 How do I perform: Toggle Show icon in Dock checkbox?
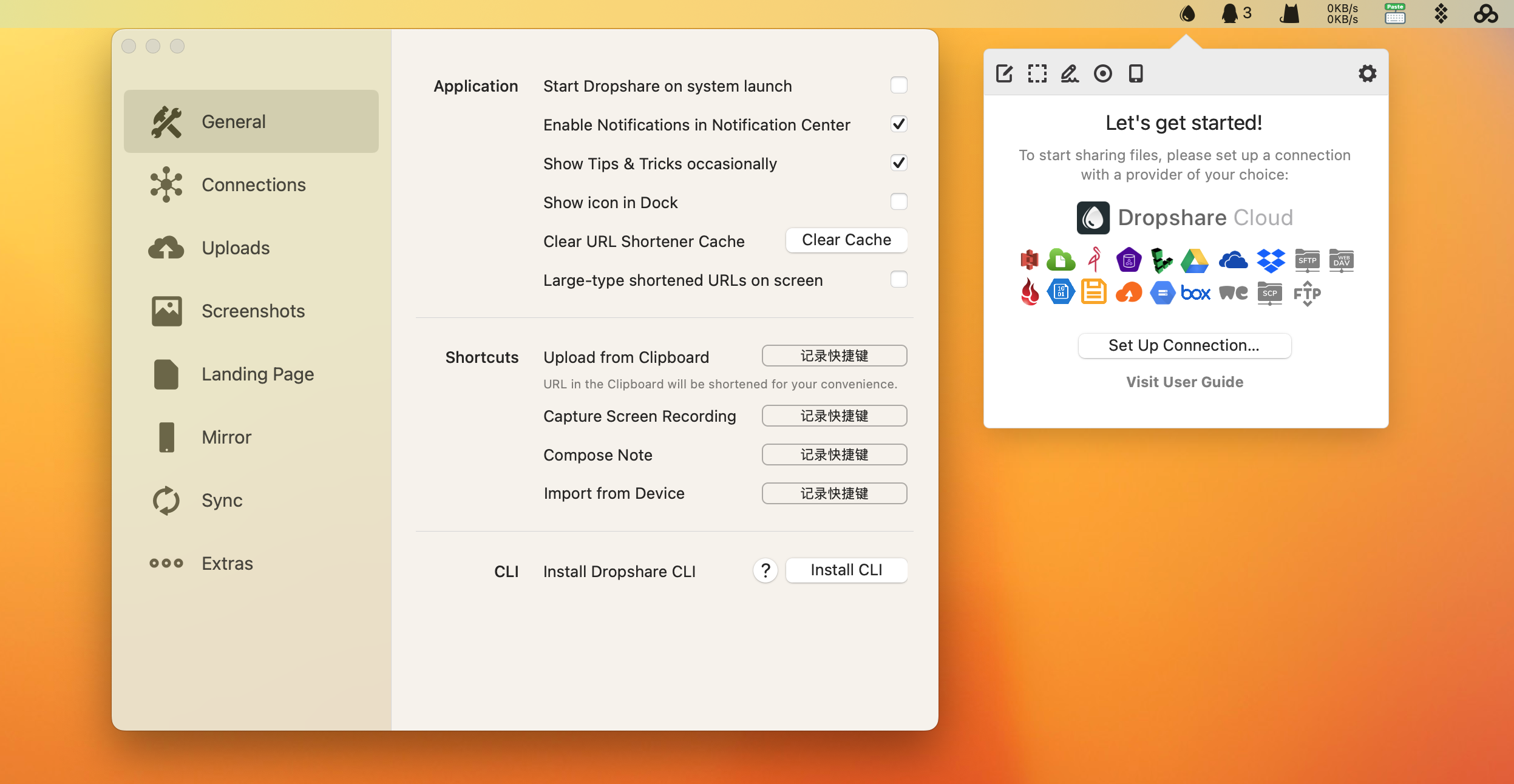(x=898, y=202)
